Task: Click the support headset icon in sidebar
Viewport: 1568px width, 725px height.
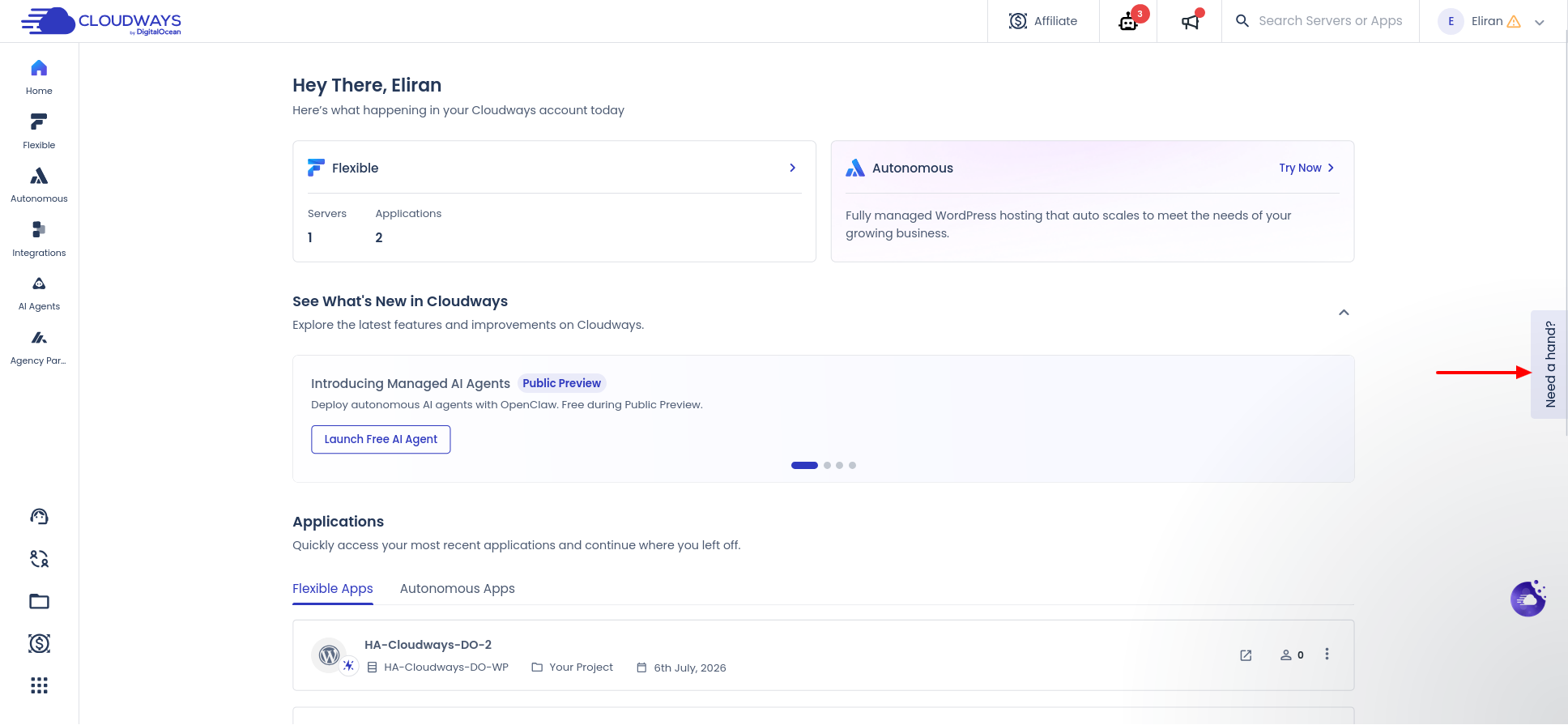Action: point(39,517)
